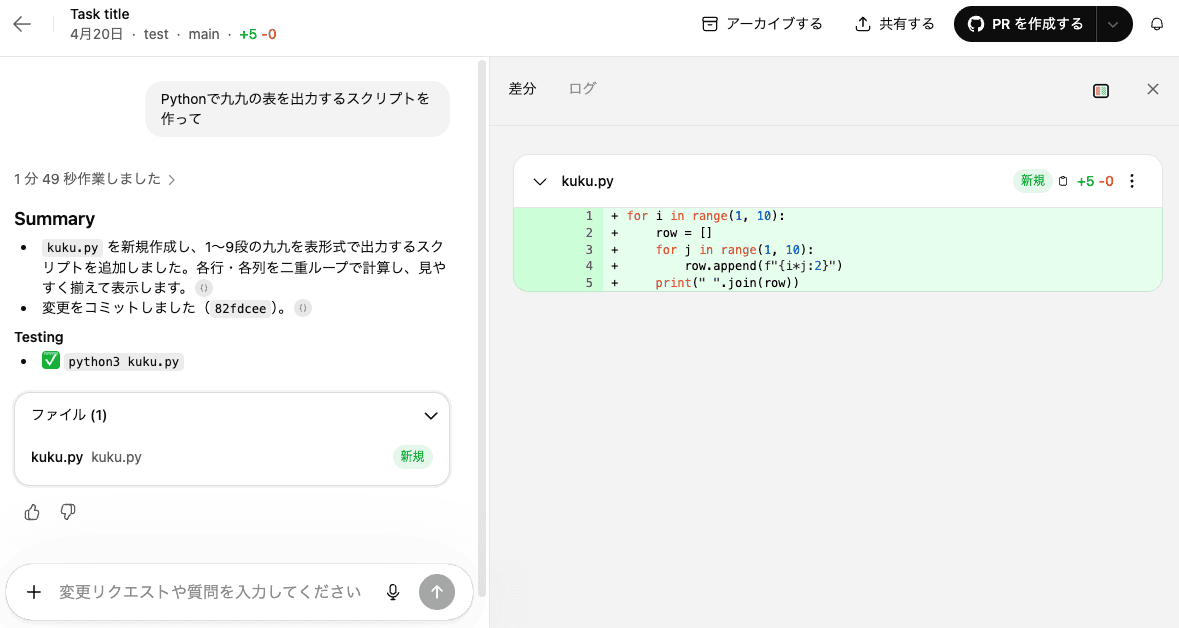Go back with the left arrow icon
The width and height of the screenshot is (1179, 628).
click(x=23, y=24)
